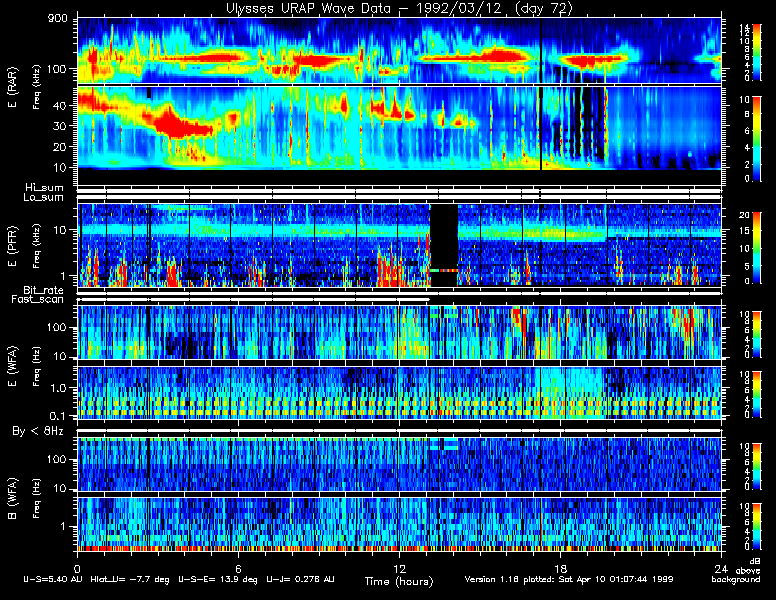Screen dimensions: 776x600
Task: Click the E (PFR) color bar scaled to 20
Action: 757,248
